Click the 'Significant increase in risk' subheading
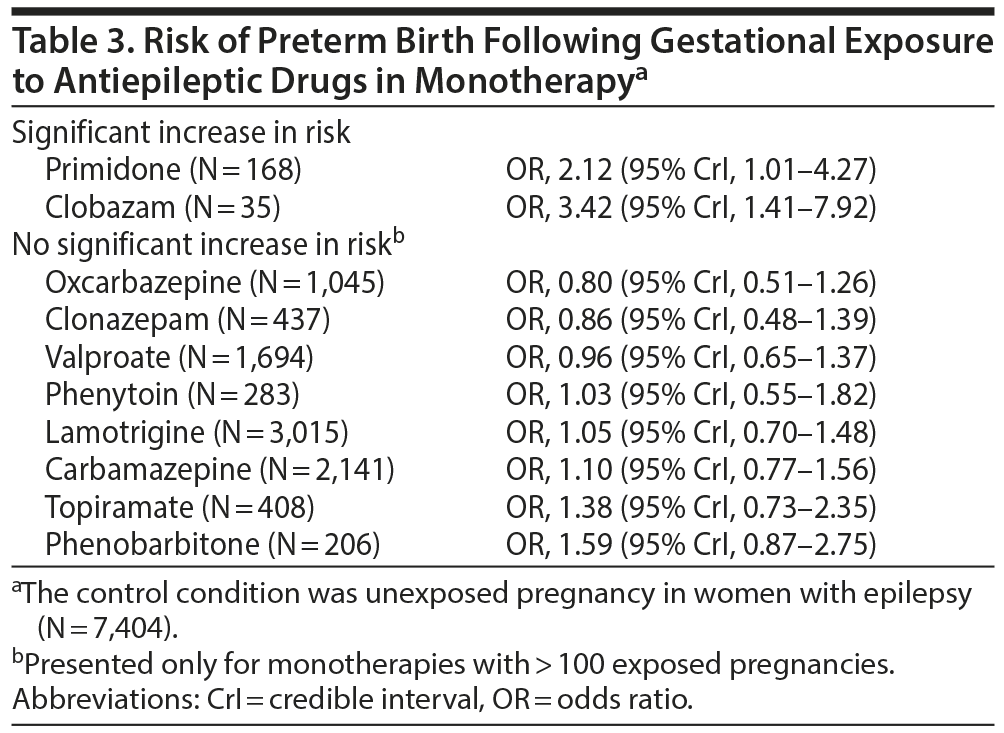Screen dimensions: 1004x733 [x=181, y=133]
